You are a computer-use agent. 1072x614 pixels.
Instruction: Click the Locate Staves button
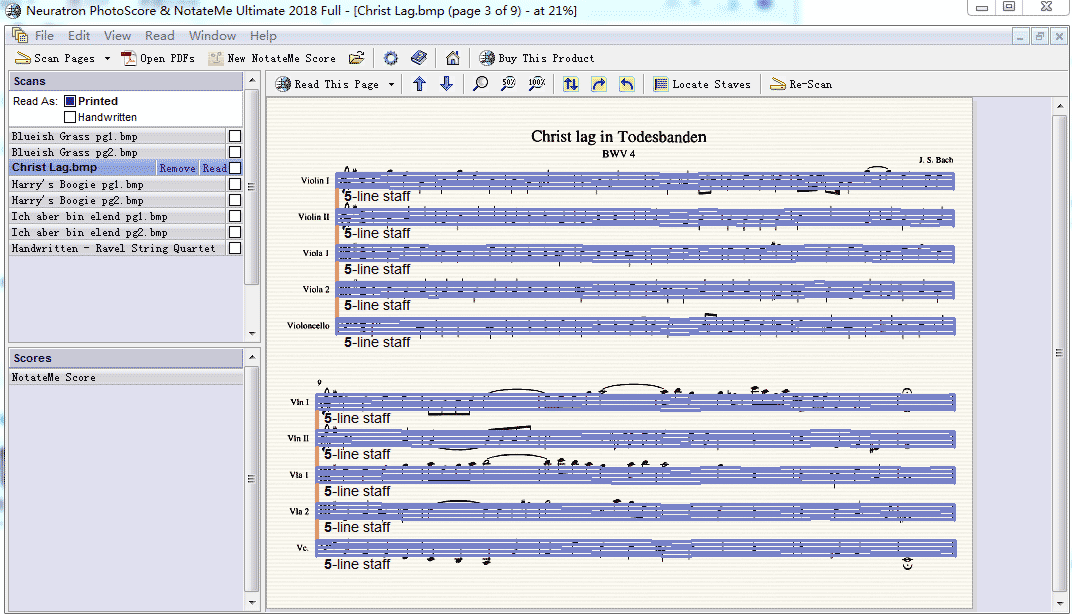[x=702, y=84]
